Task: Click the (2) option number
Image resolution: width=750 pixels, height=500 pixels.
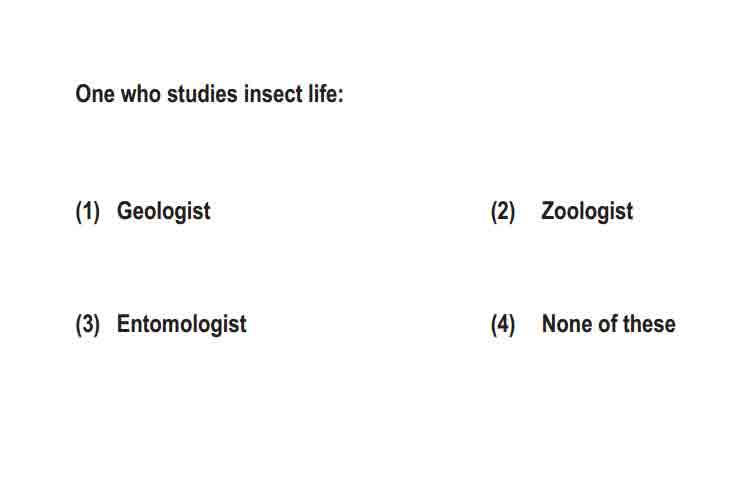Action: tap(503, 211)
